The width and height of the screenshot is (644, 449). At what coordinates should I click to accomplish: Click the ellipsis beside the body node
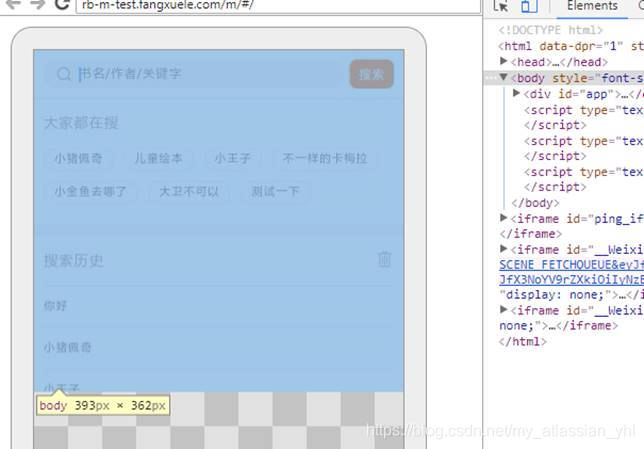(490, 78)
